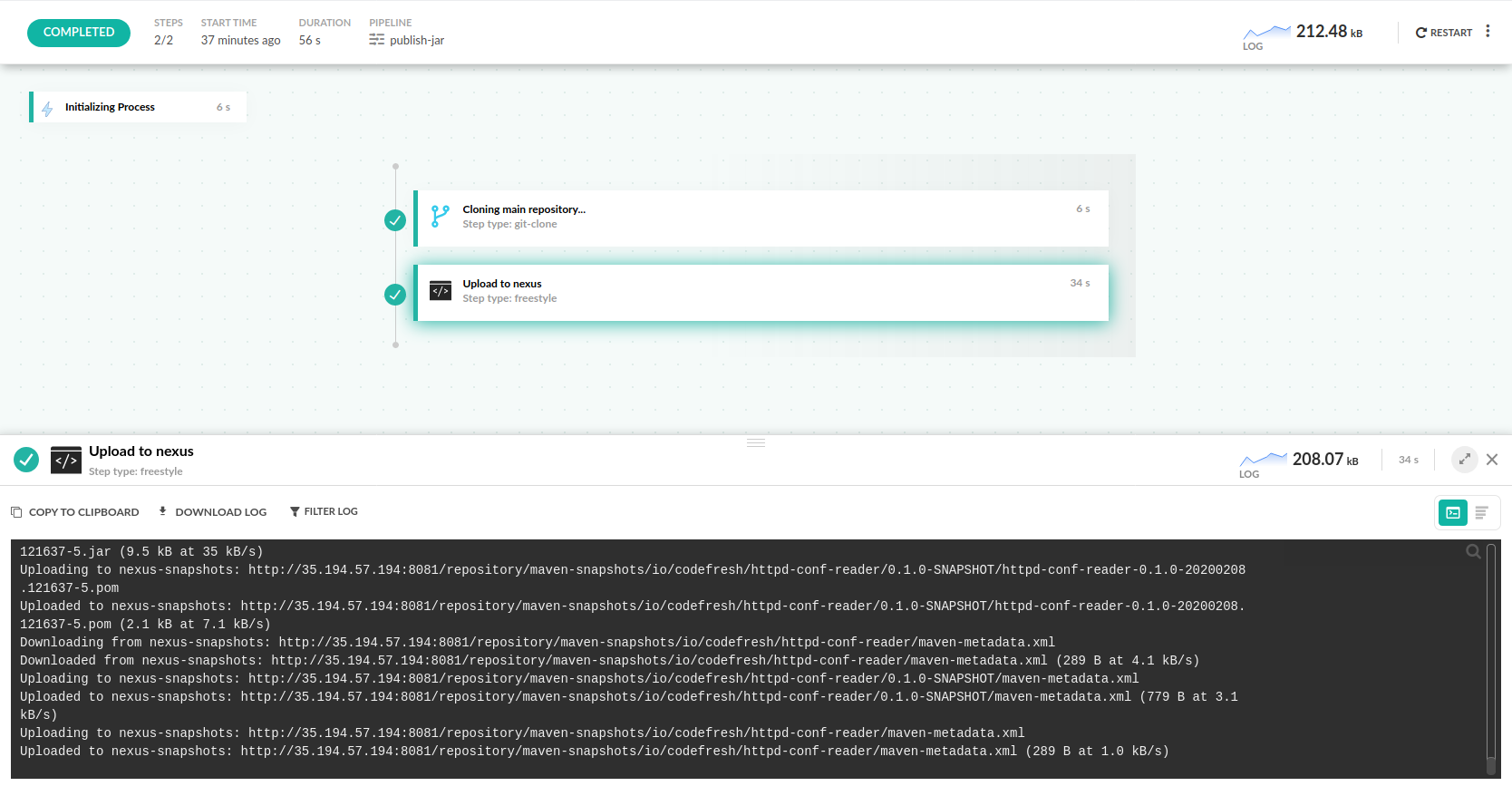Click the panel resize handle above the log
1512x786 pixels.
(756, 442)
